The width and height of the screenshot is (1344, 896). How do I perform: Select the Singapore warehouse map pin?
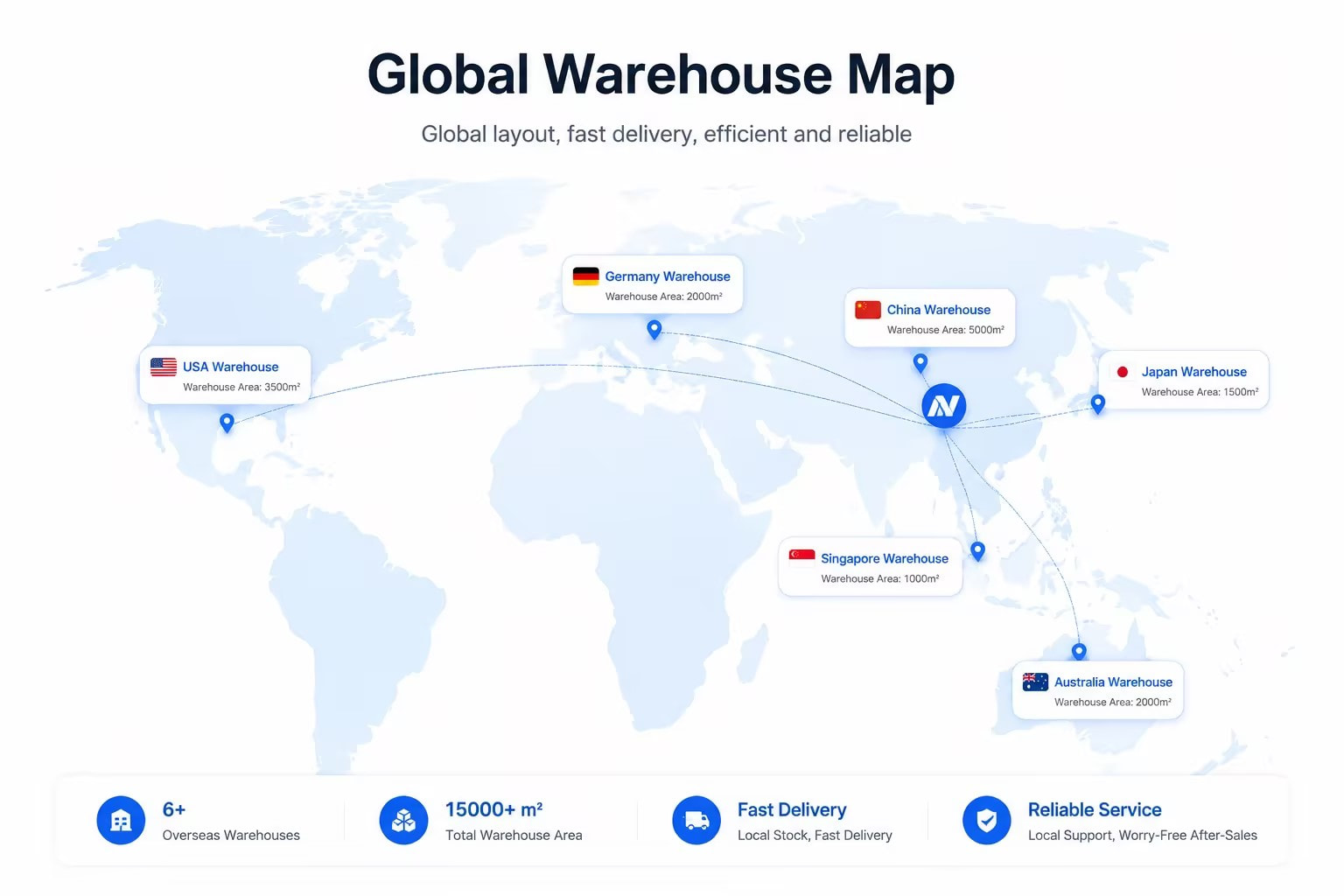pyautogui.click(x=977, y=550)
